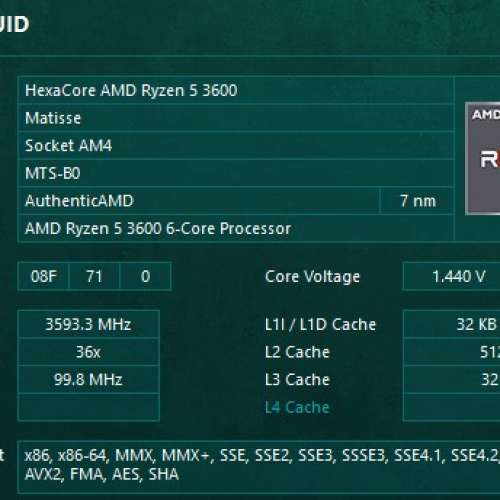
Task: Click the 'L1I / L1D Cache' label
Action: pyautogui.click(x=320, y=324)
